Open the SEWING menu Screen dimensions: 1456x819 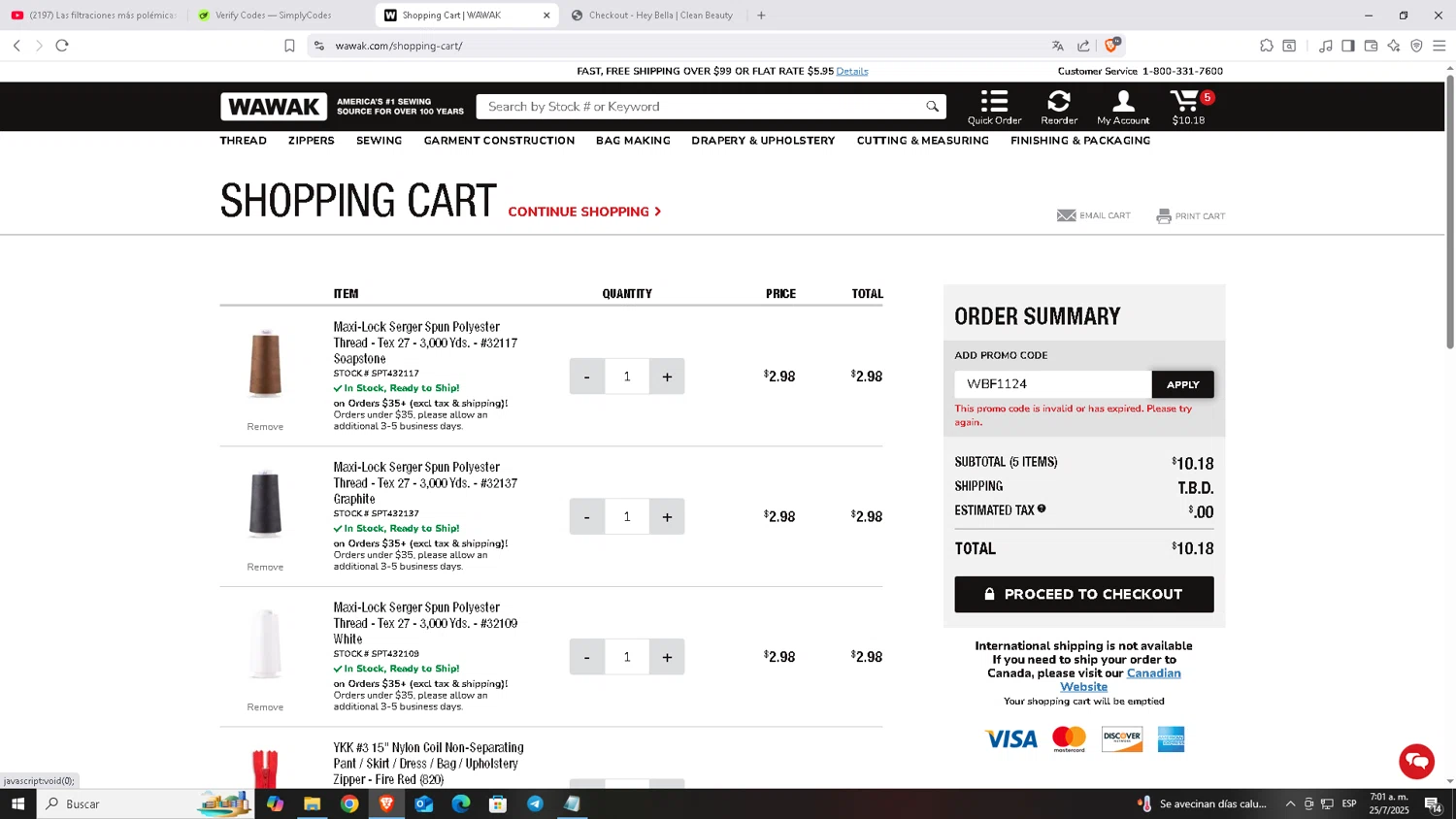[x=379, y=141]
